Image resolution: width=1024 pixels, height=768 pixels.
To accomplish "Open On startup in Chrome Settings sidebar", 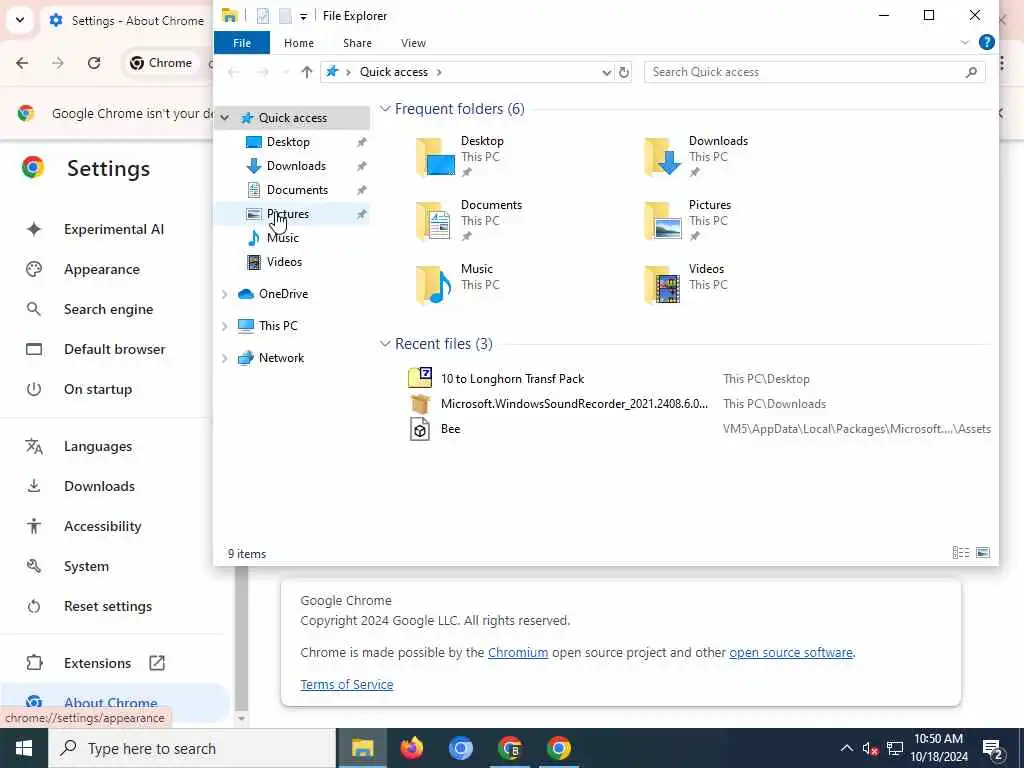I will tap(98, 389).
